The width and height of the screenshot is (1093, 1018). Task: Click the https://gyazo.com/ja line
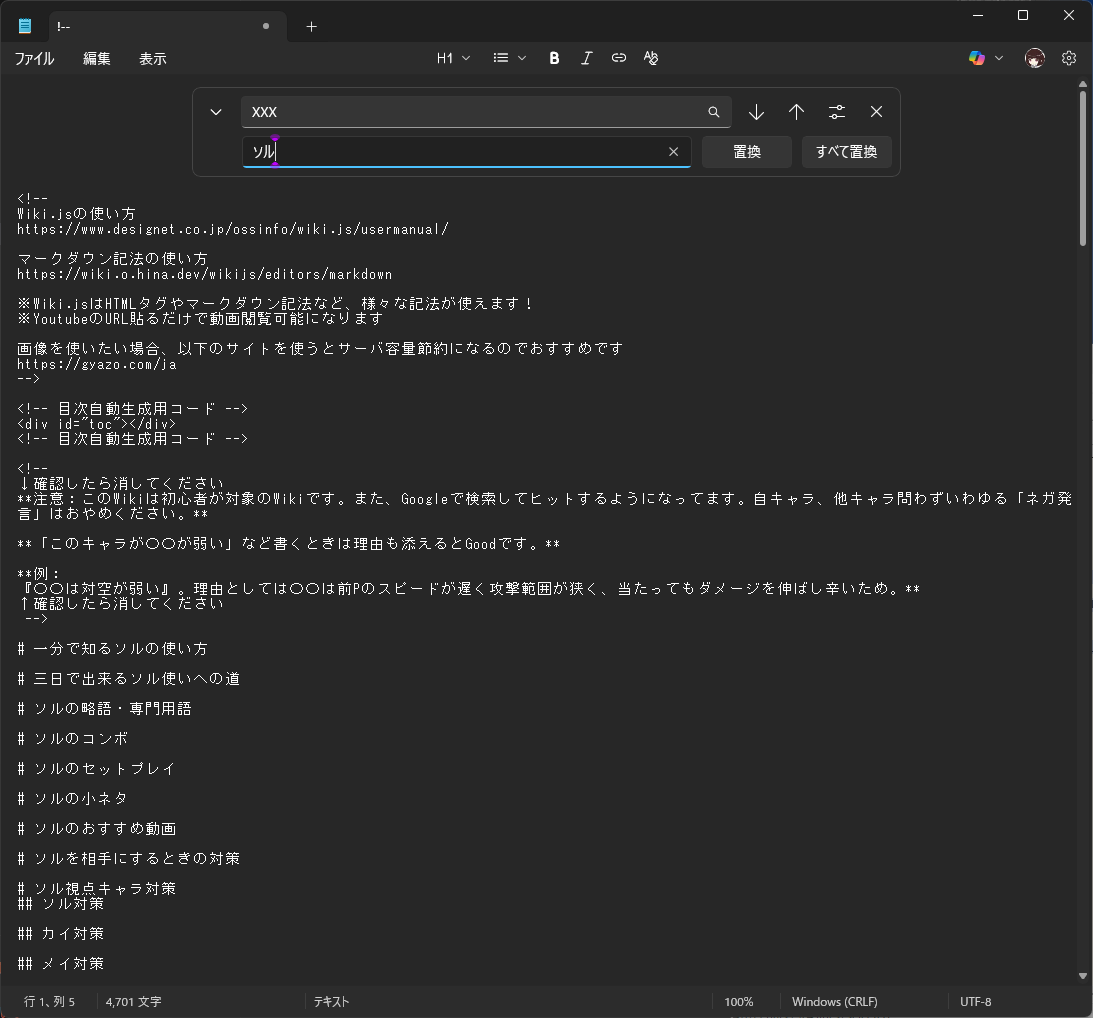tap(97, 365)
